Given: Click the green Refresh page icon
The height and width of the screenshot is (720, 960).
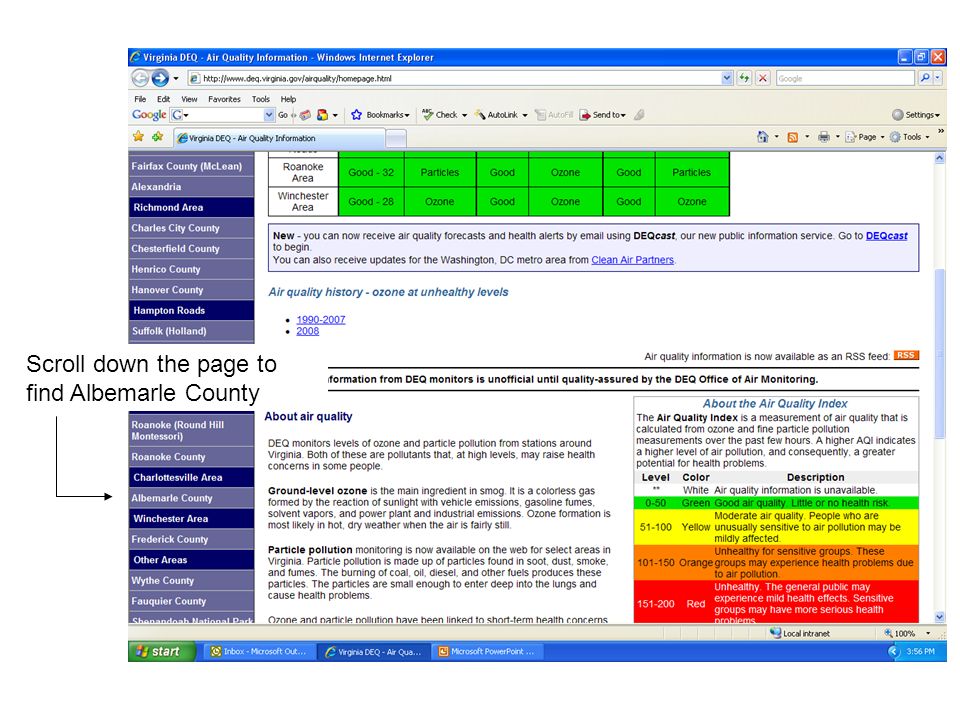Looking at the screenshot, I should point(744,78).
